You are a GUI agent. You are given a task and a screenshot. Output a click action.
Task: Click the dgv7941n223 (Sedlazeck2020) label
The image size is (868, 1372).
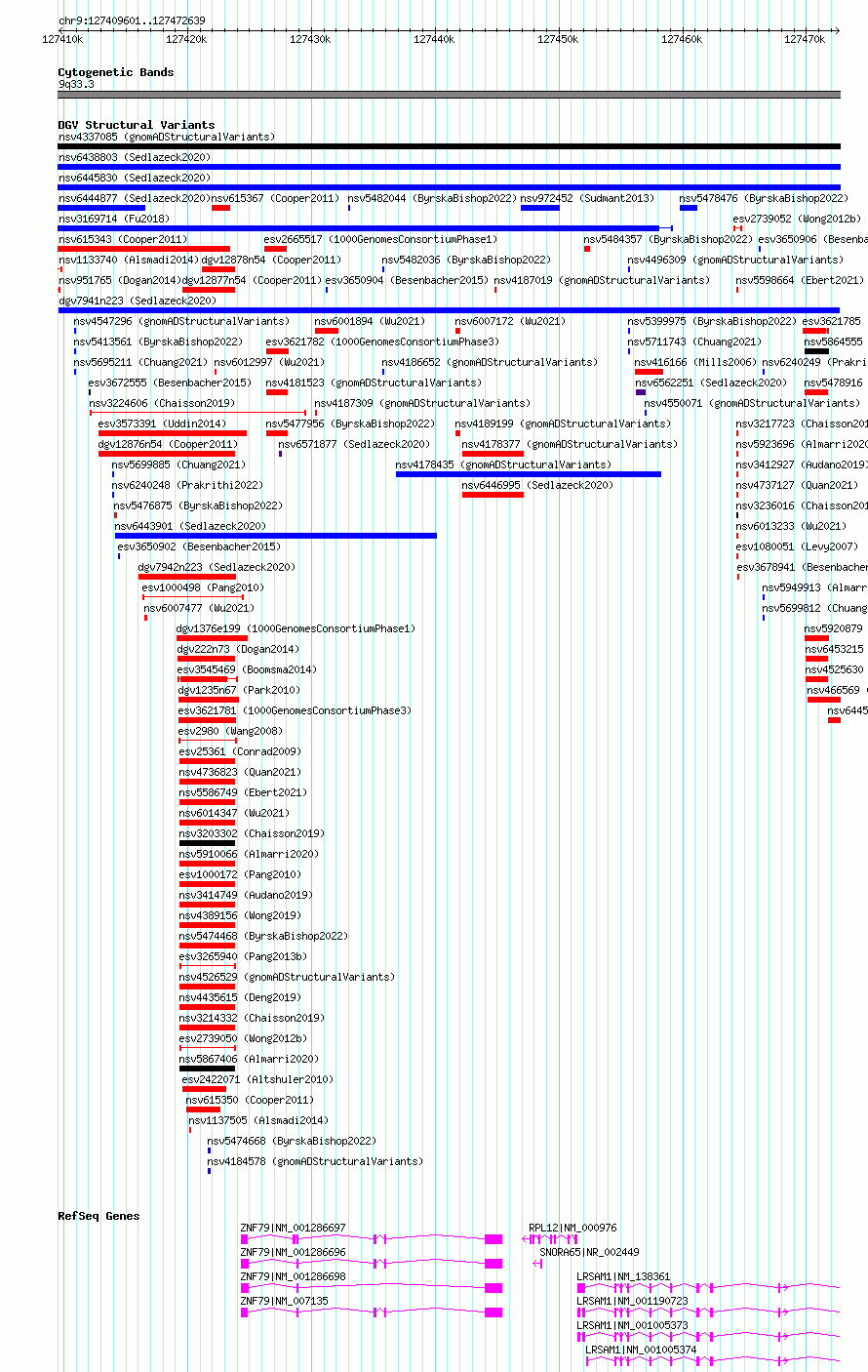pyautogui.click(x=137, y=301)
